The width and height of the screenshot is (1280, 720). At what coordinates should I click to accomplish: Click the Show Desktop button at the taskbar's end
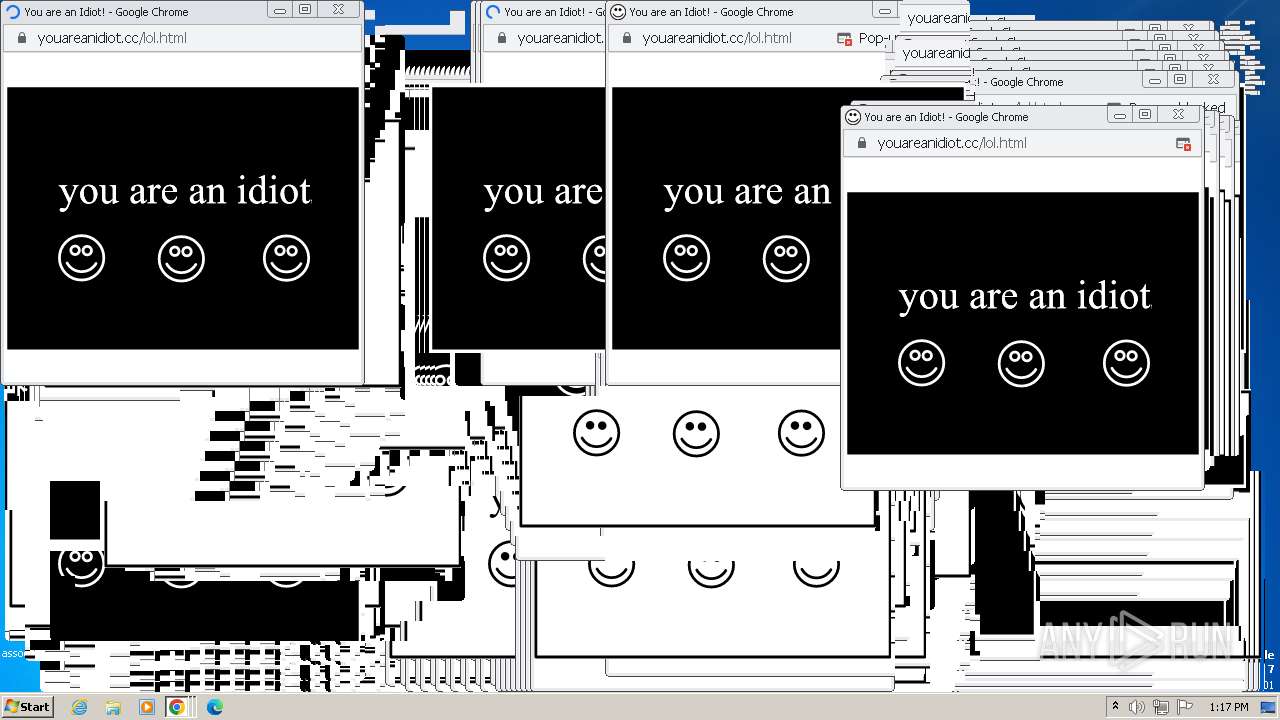[1269, 707]
